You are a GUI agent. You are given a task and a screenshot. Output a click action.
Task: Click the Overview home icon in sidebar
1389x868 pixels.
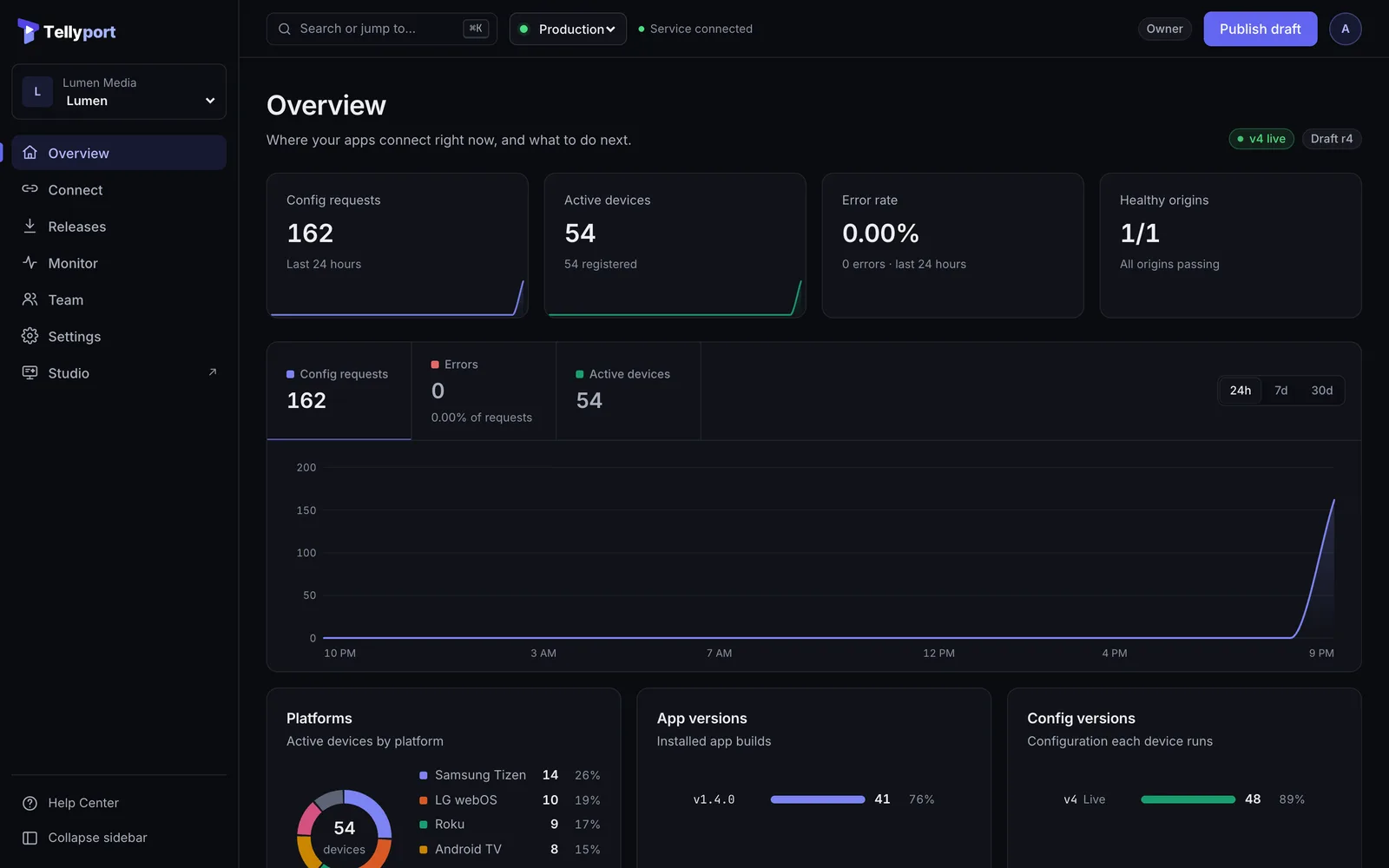point(30,153)
